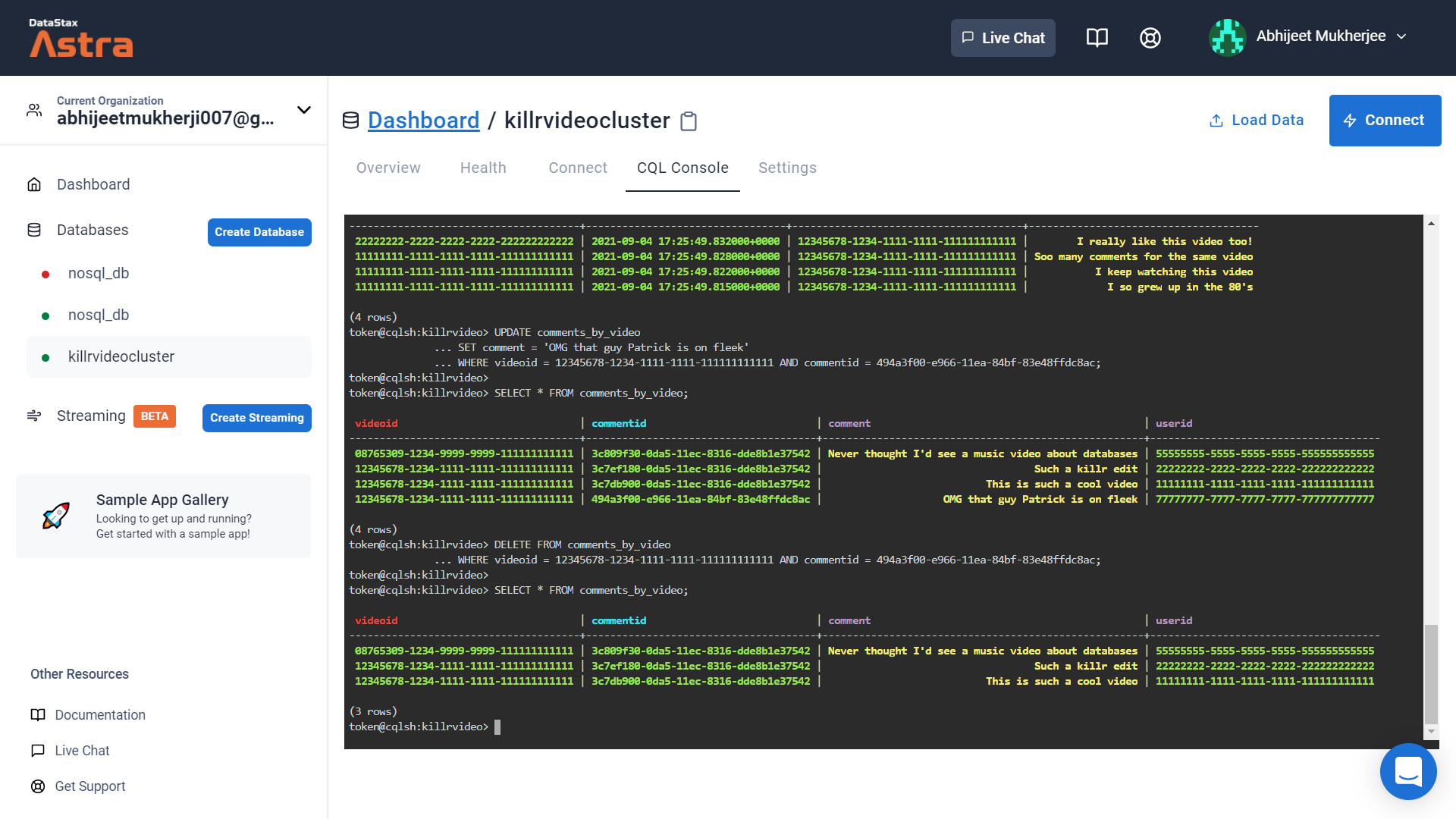Click the CQL console vertical scrollbar thumb

[1431, 673]
